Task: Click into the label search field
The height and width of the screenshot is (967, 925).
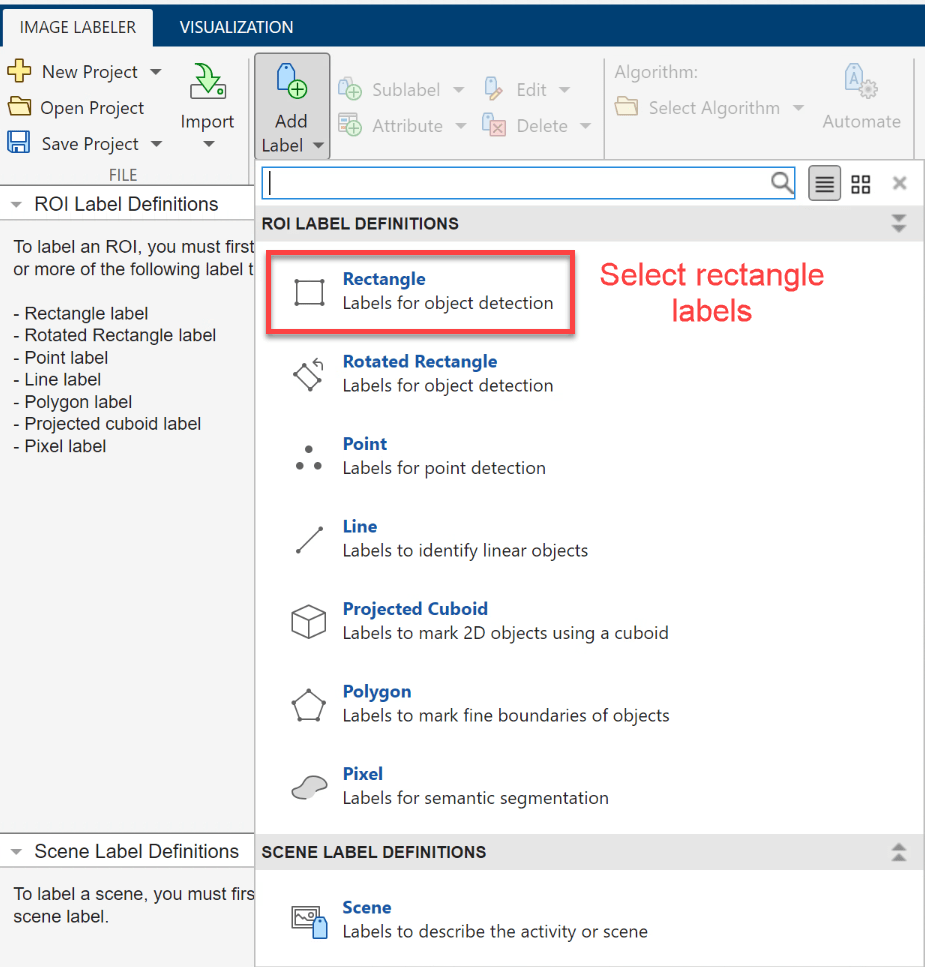Action: tap(515, 183)
